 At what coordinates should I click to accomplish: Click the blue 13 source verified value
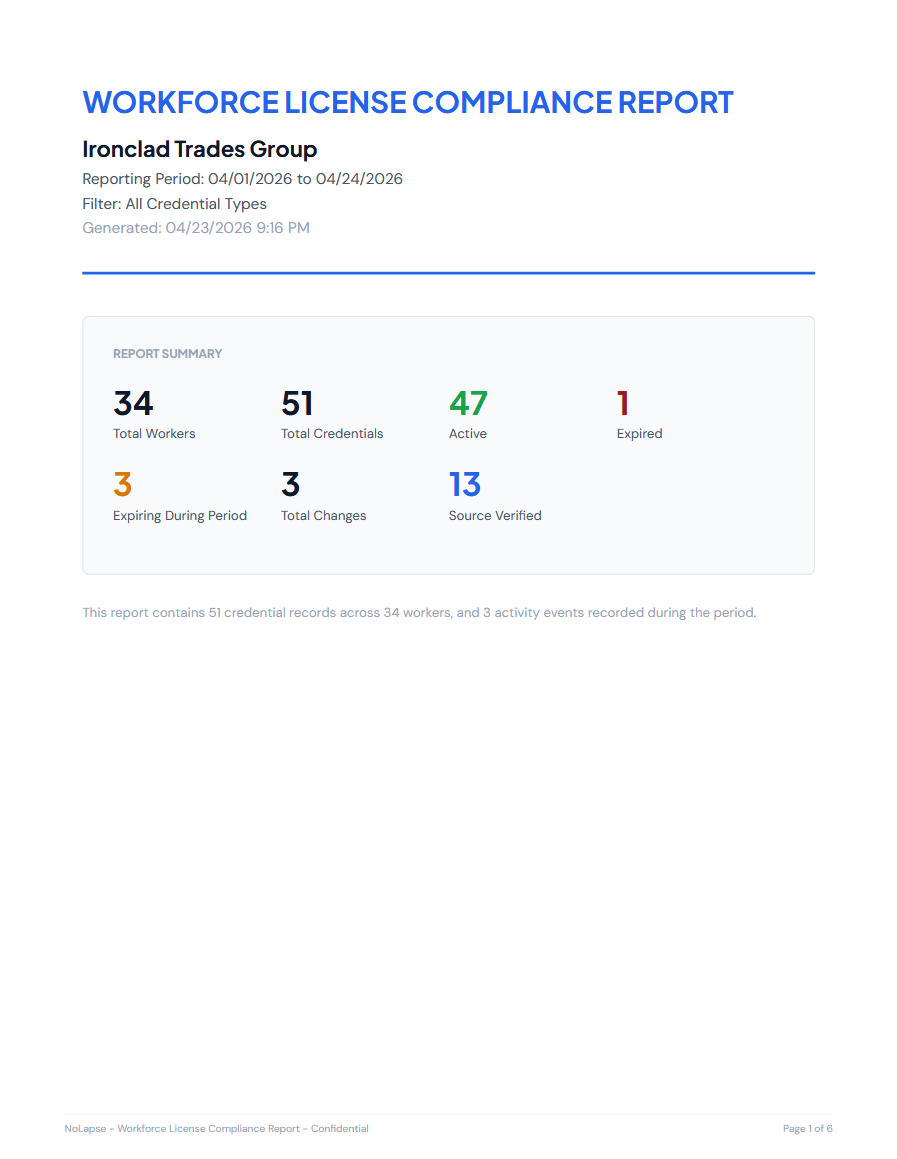pyautogui.click(x=465, y=485)
